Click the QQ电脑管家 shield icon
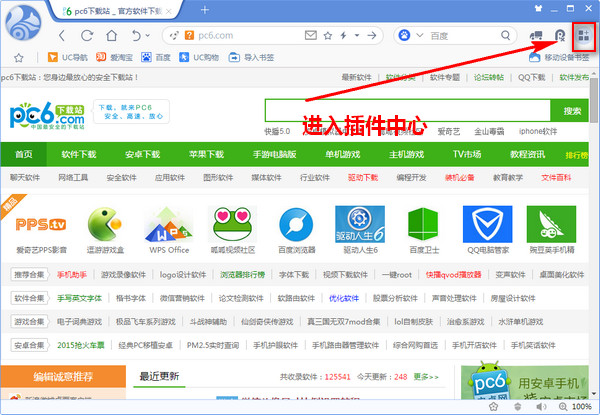This screenshot has width=600, height=415. coord(488,224)
